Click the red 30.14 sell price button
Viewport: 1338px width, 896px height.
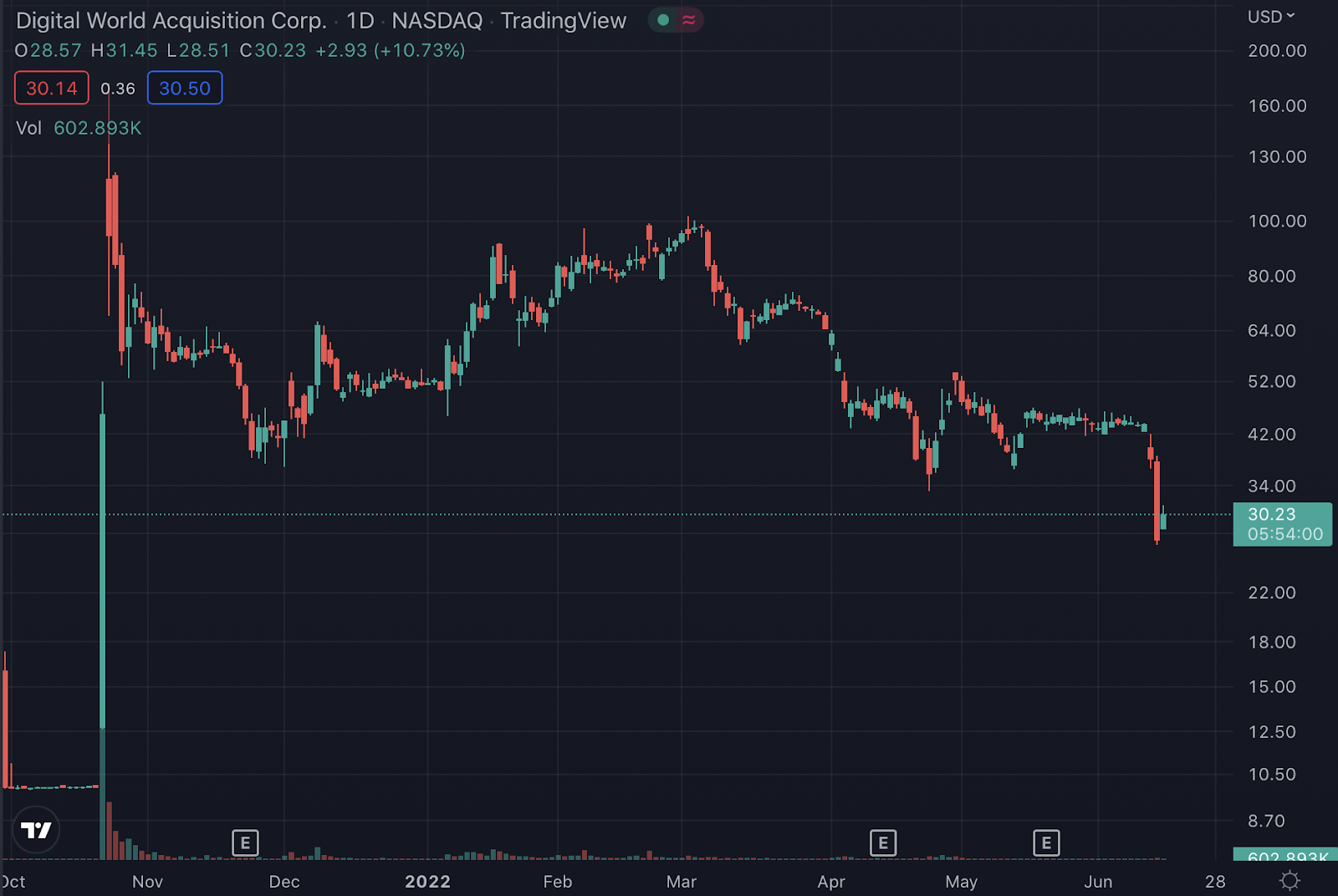point(52,88)
